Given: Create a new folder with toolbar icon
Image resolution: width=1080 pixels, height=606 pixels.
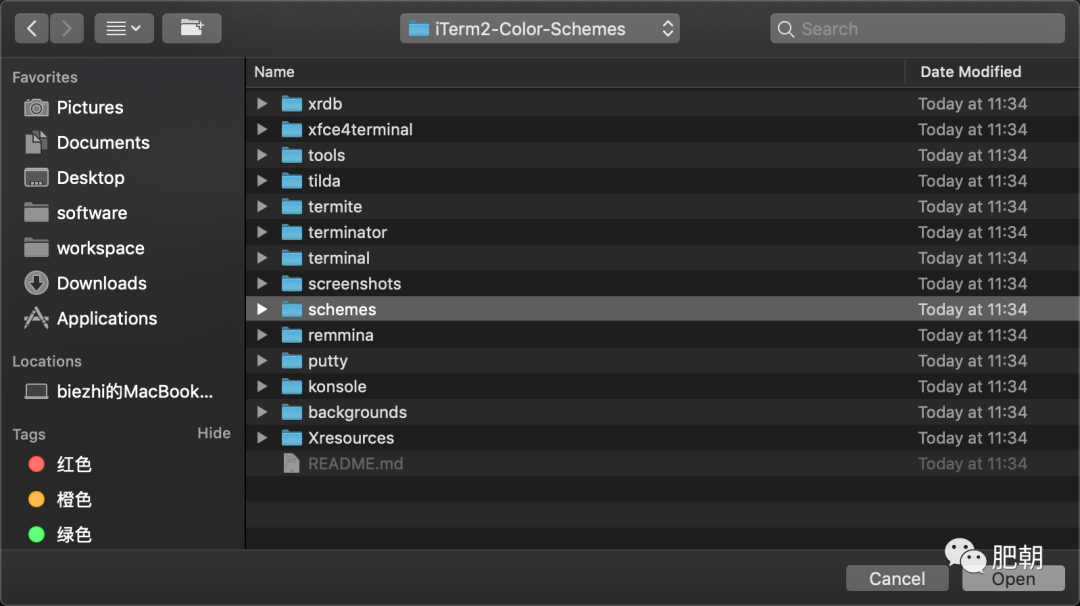Looking at the screenshot, I should tap(191, 28).
